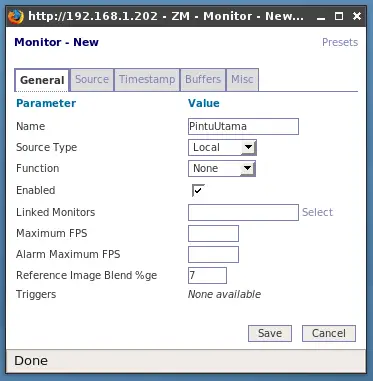
Task: Click the Select link for Linked Monitors
Action: pyautogui.click(x=317, y=212)
